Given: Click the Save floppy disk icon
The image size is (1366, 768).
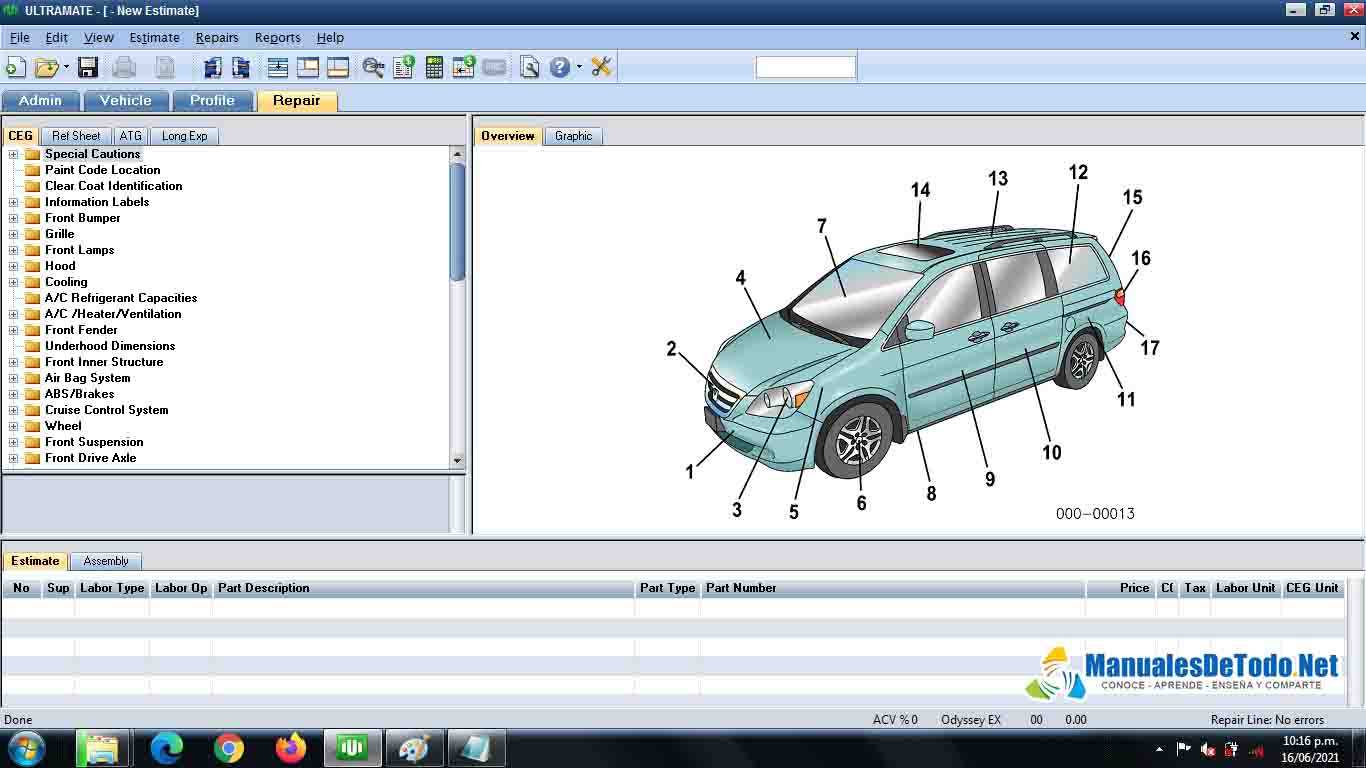Looking at the screenshot, I should click(88, 67).
